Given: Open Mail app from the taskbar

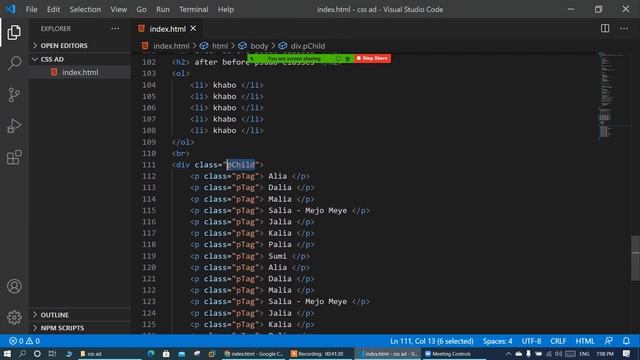Looking at the screenshot, I should 181,353.
